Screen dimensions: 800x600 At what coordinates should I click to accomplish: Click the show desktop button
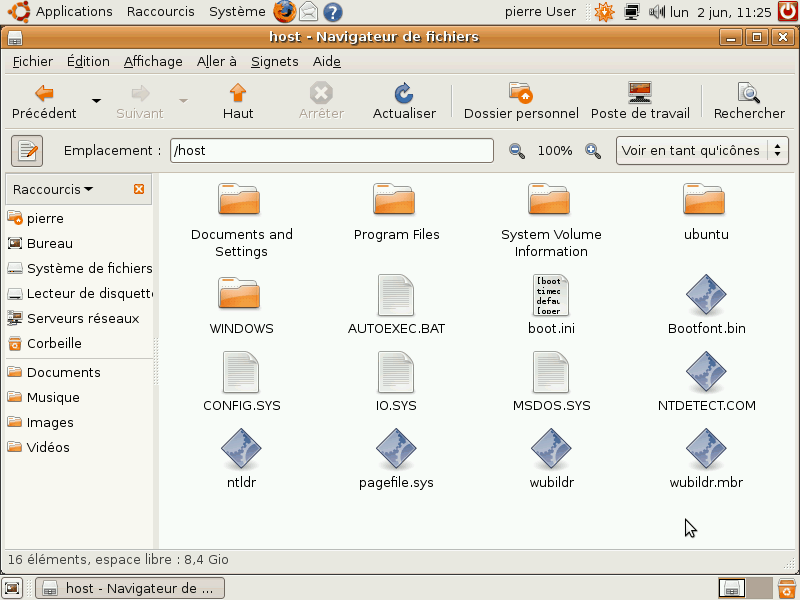pyautogui.click(x=12, y=588)
